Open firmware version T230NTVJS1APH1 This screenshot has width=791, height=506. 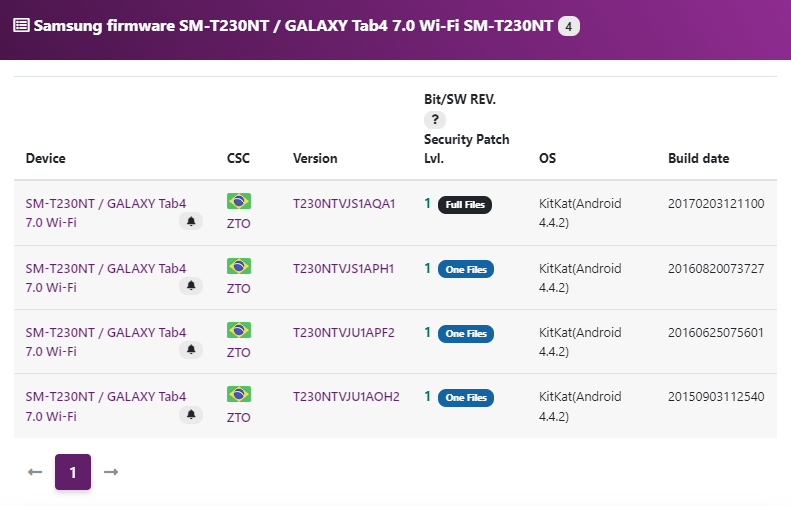344,268
